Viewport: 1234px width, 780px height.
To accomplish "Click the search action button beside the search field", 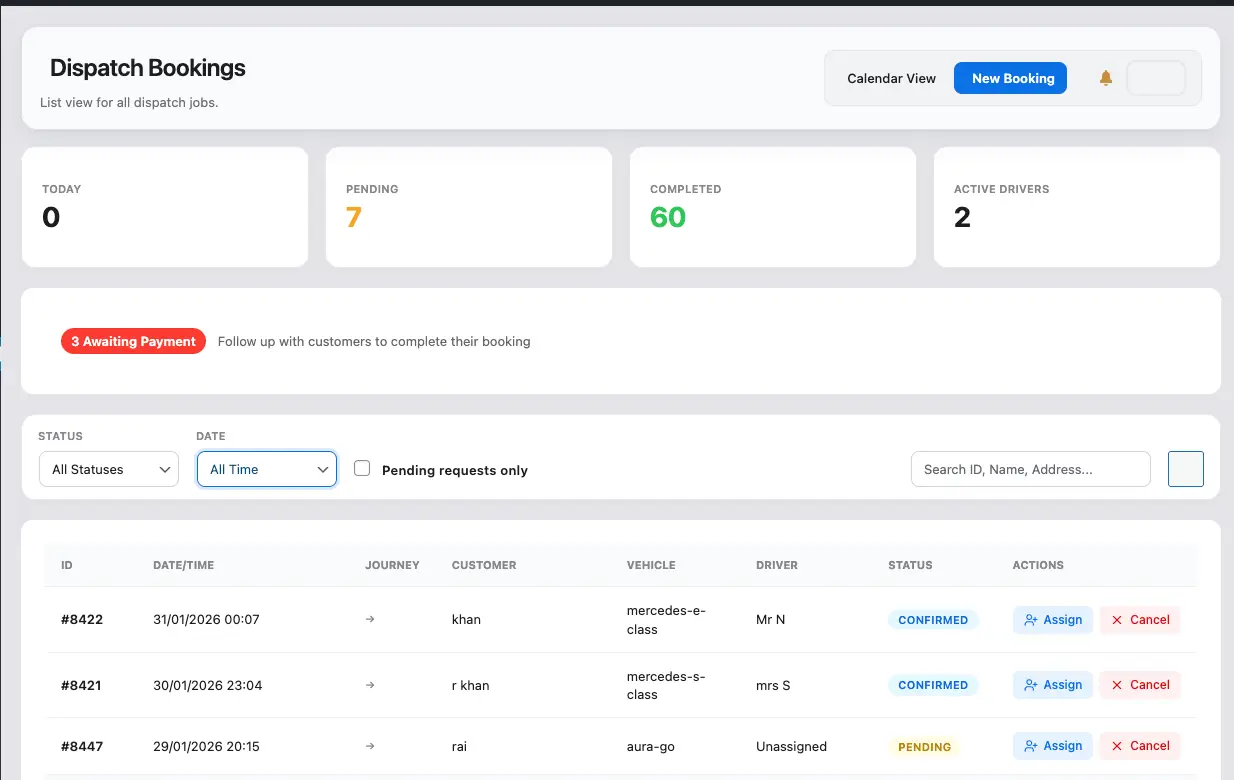I will pyautogui.click(x=1185, y=469).
